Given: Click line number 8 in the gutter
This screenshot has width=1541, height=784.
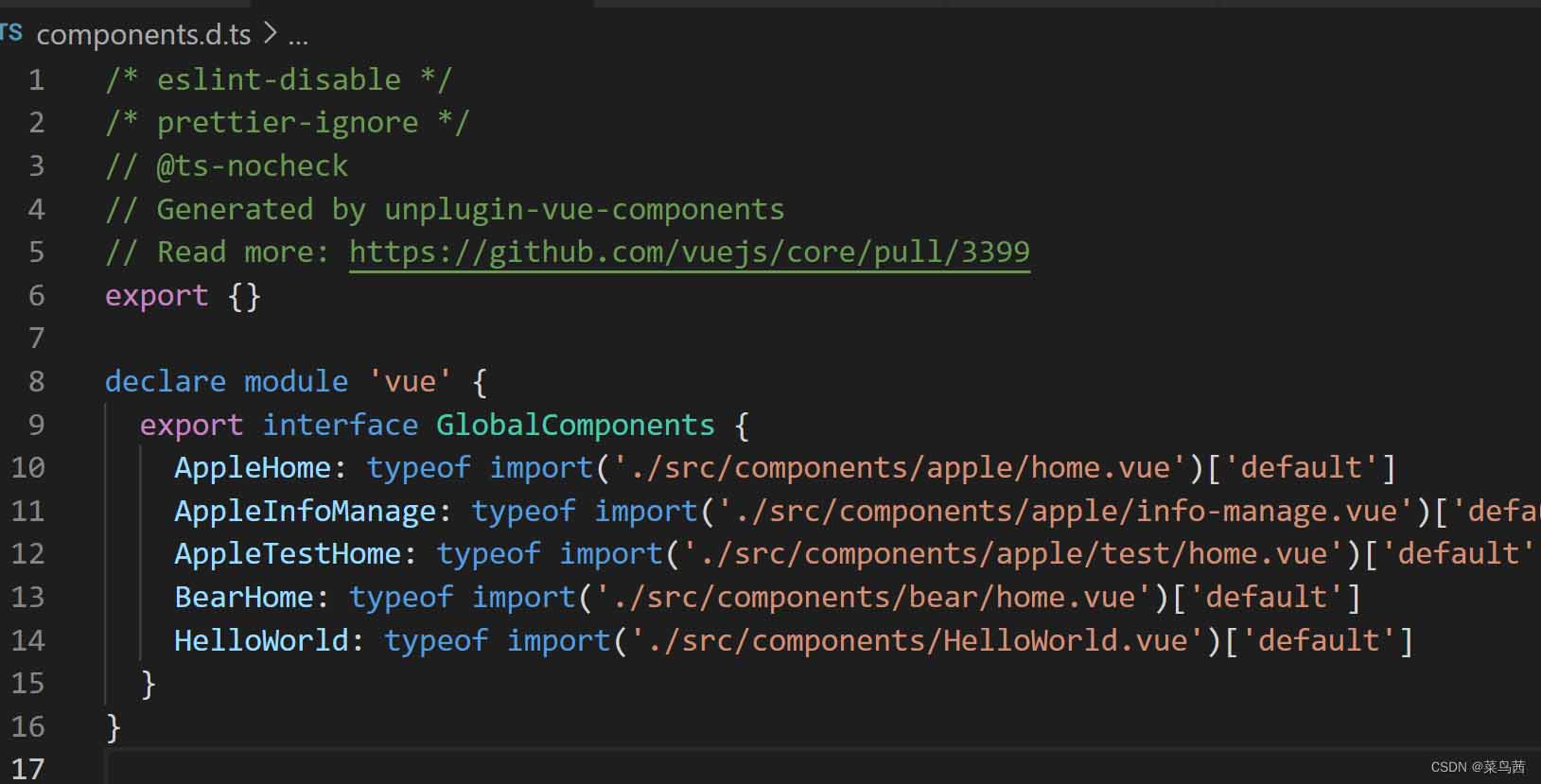Looking at the screenshot, I should tap(37, 381).
